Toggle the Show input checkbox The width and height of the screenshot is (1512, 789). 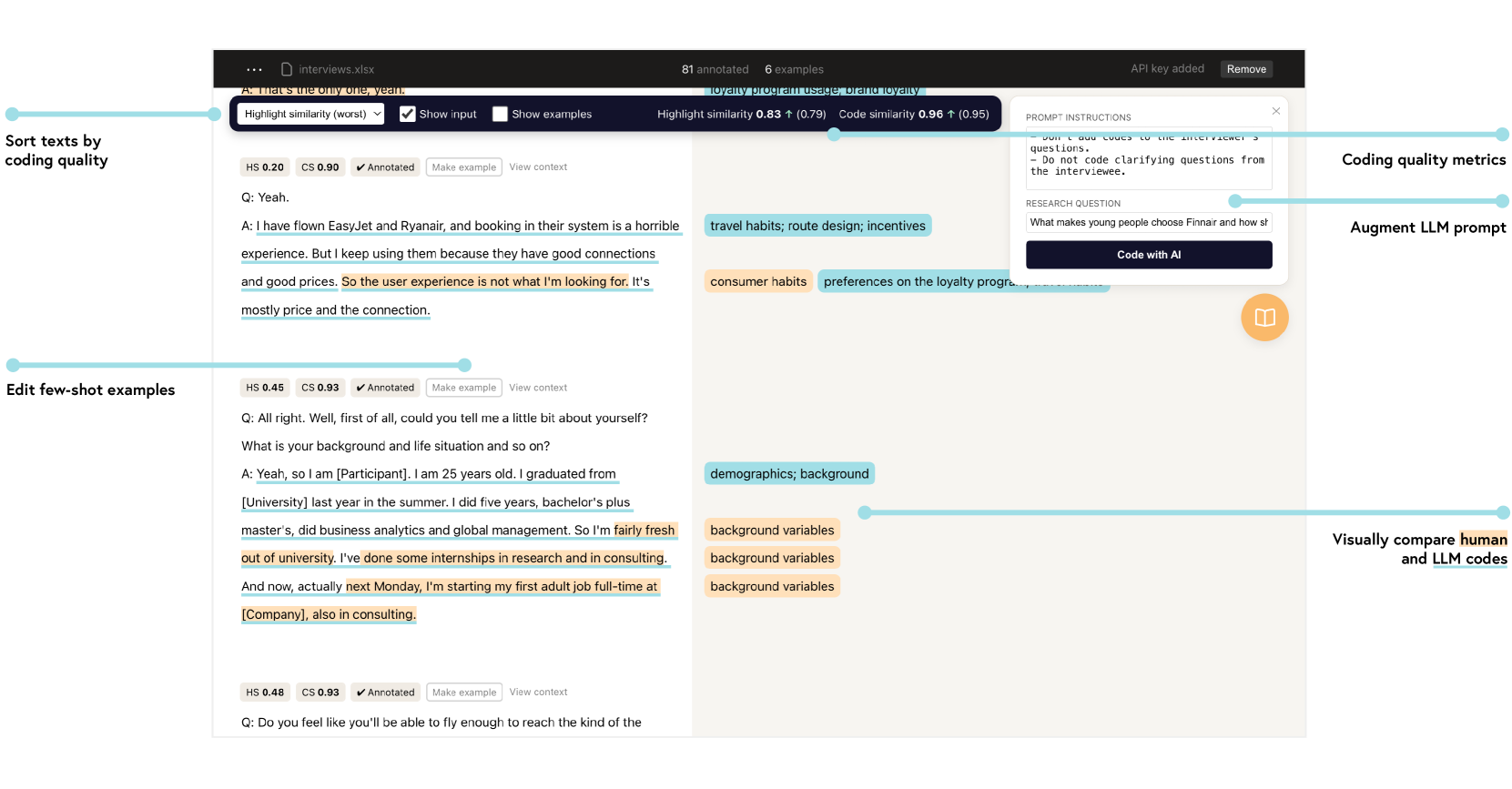click(x=408, y=114)
